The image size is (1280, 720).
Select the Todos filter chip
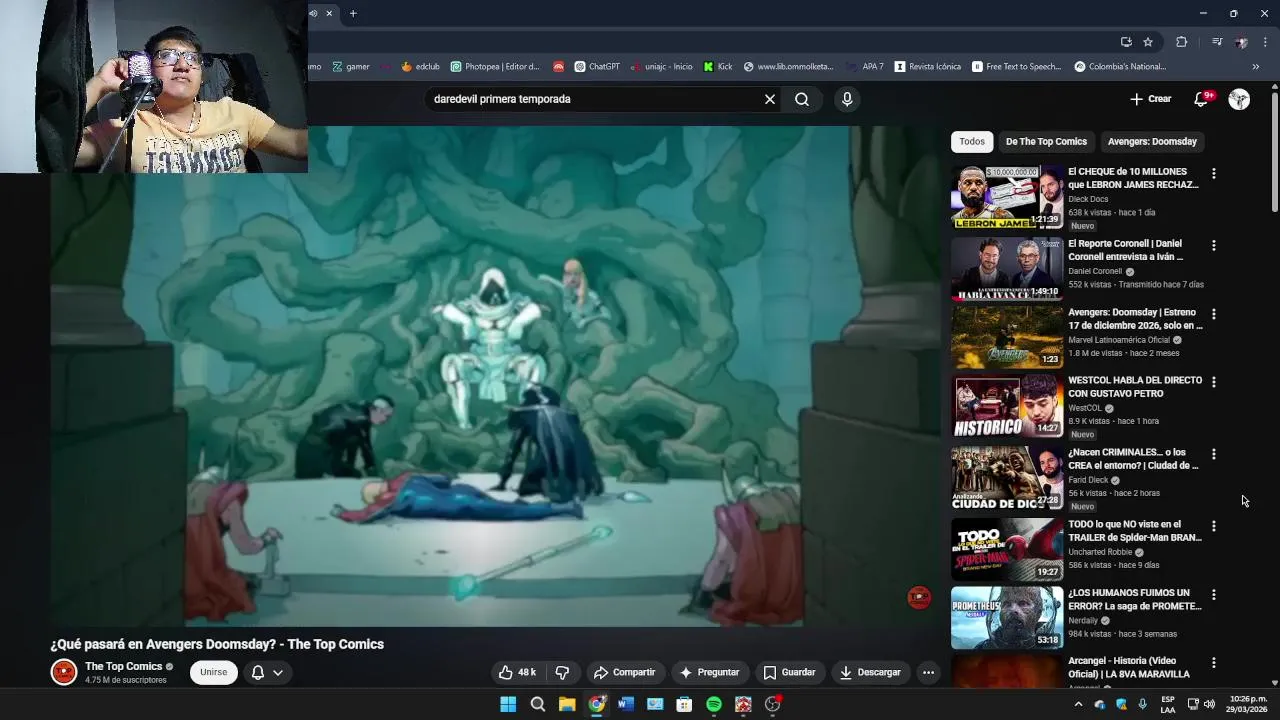(x=972, y=142)
